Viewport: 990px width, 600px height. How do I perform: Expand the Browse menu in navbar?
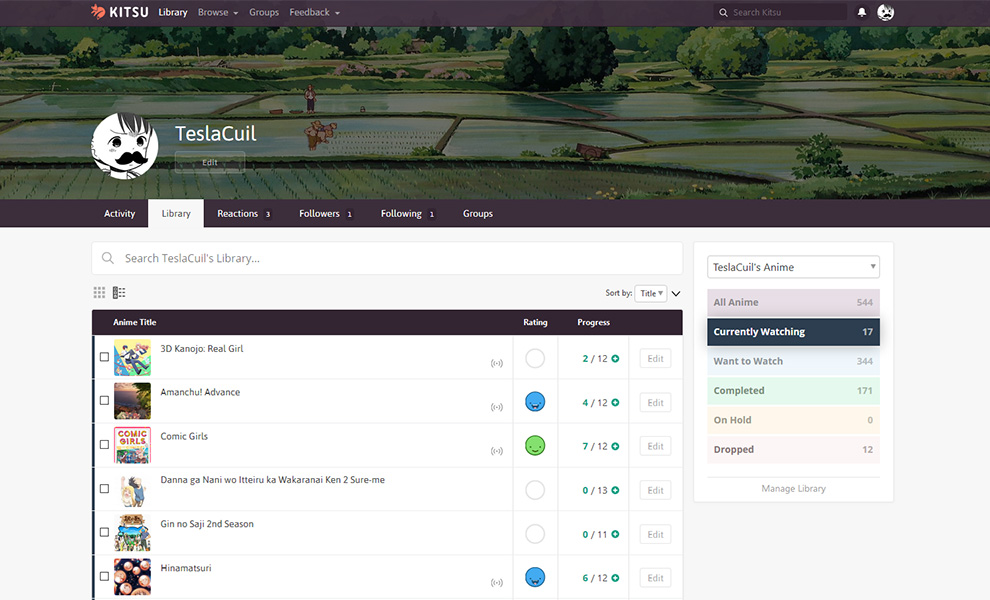[217, 12]
